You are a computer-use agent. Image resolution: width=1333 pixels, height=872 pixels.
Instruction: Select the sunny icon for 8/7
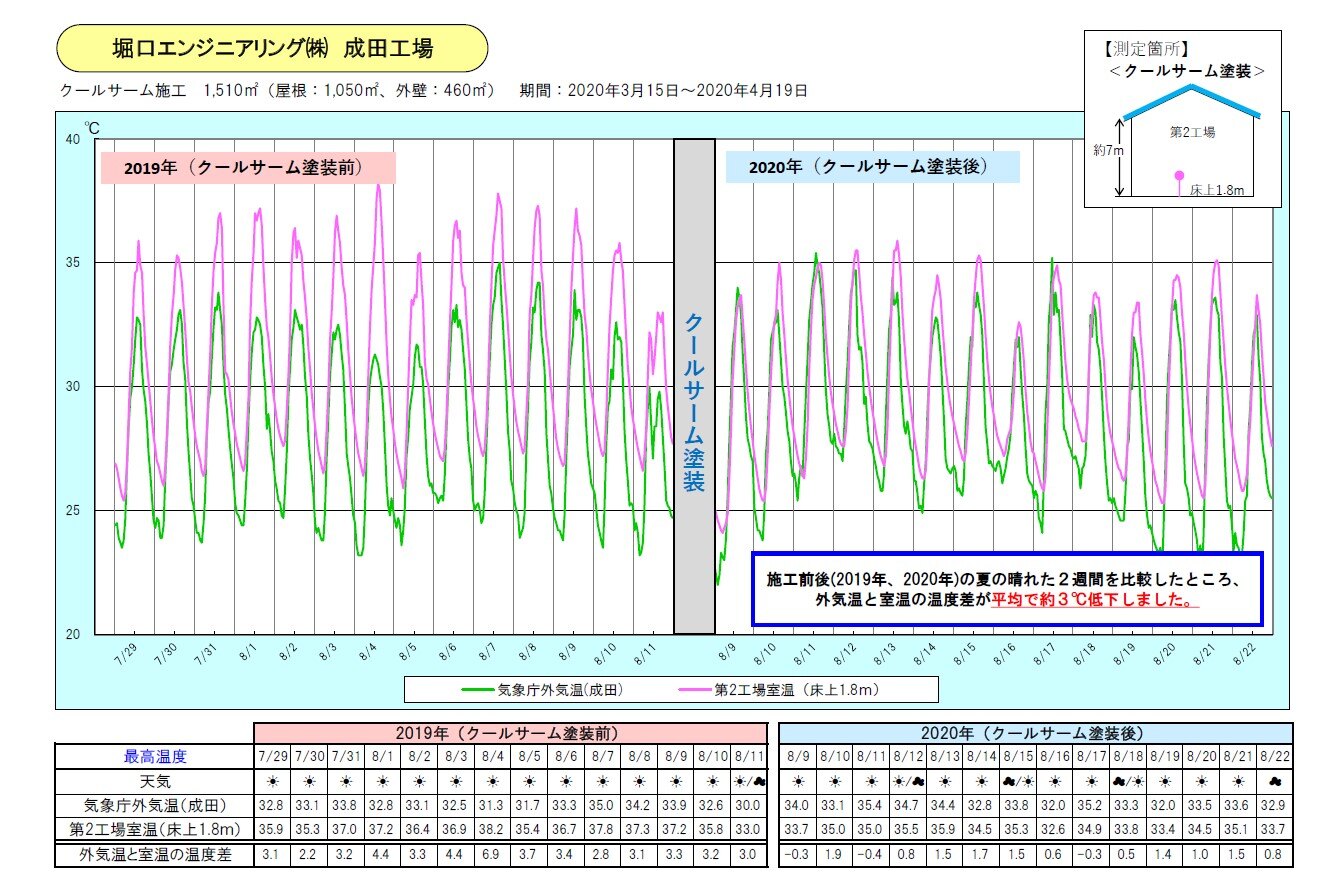603,781
